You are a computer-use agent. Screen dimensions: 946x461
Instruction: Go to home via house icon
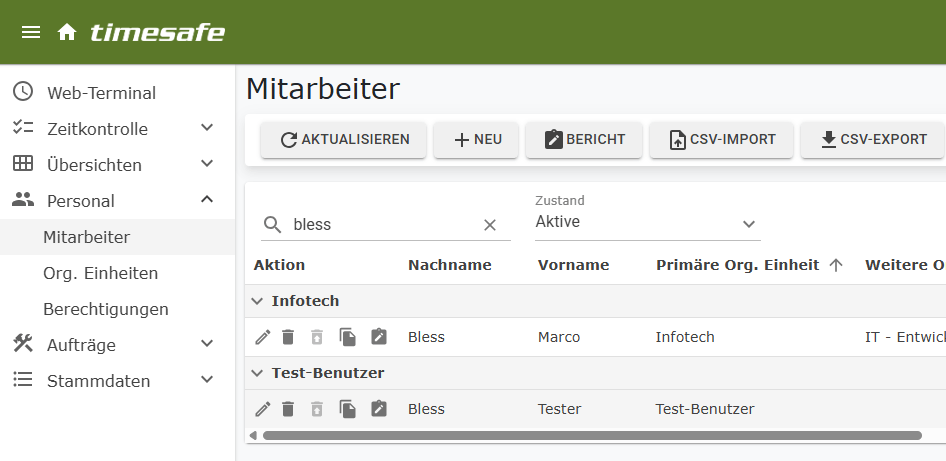point(67,32)
